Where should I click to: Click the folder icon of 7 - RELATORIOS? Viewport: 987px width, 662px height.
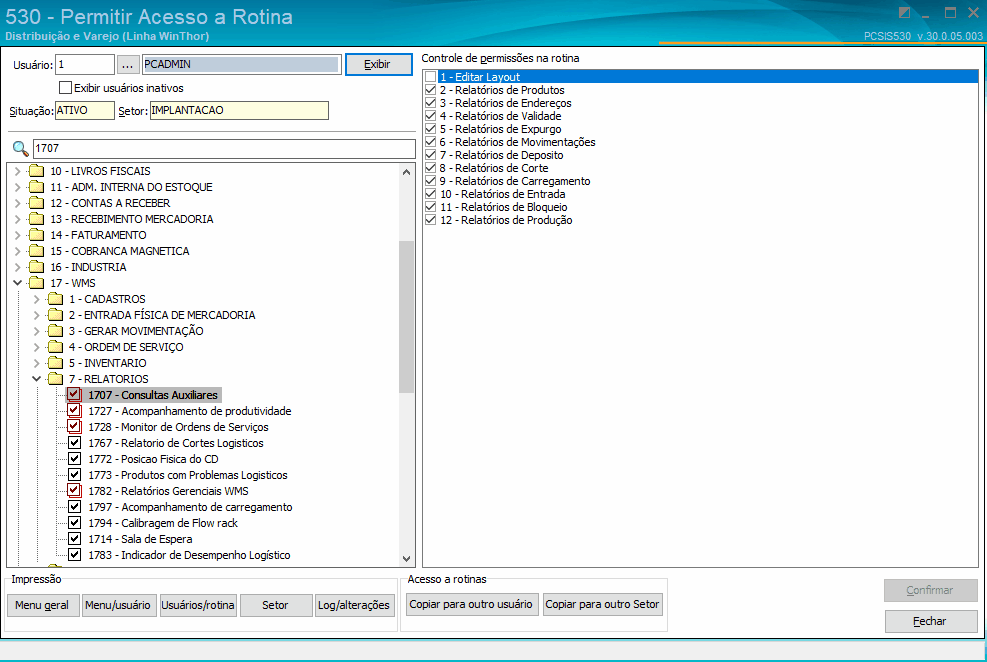tap(55, 379)
